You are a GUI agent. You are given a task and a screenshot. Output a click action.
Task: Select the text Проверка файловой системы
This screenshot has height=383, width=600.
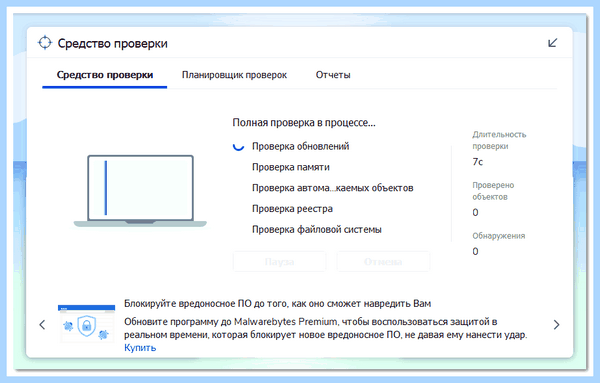pyautogui.click(x=317, y=230)
